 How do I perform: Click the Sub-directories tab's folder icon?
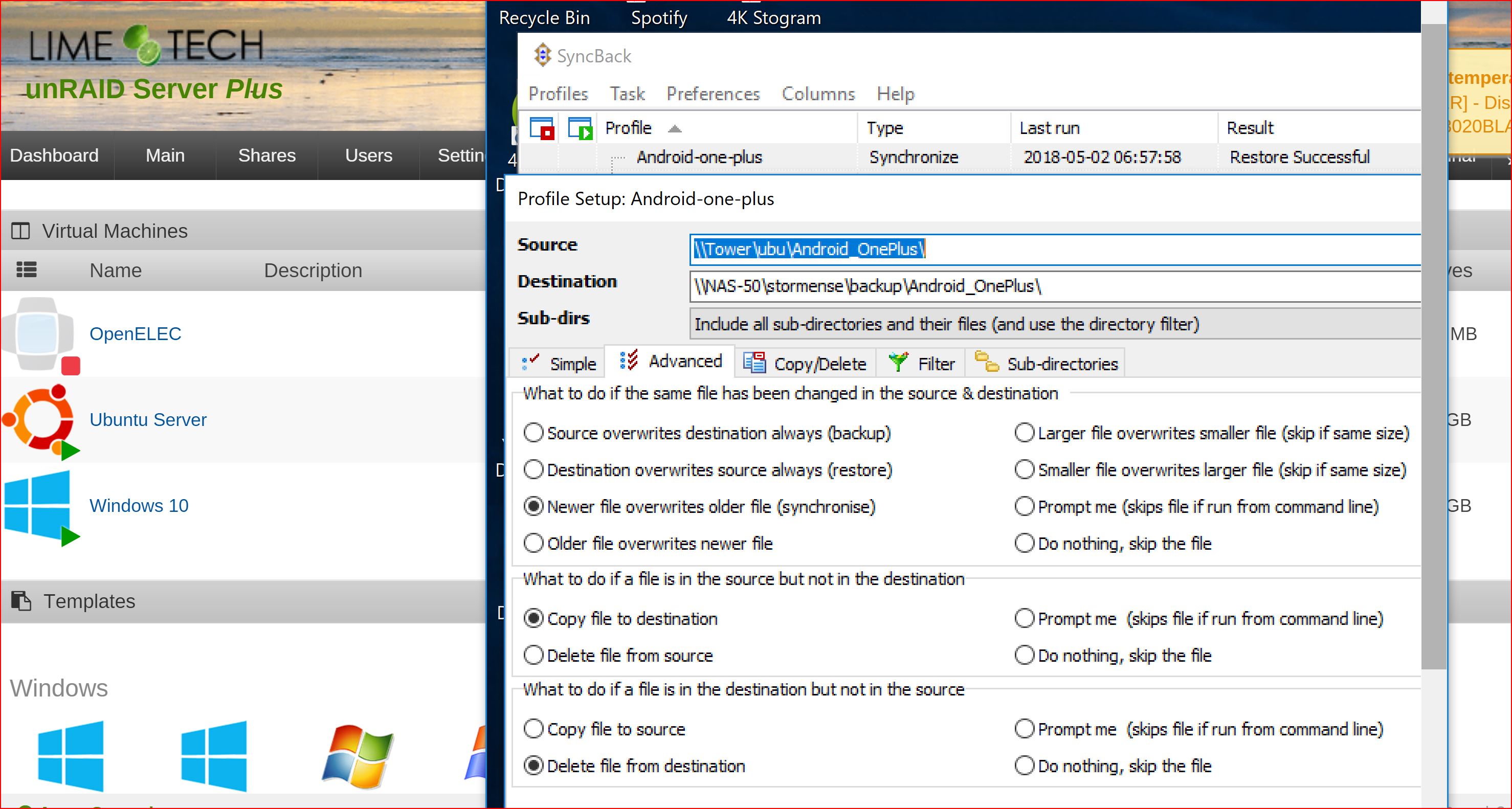tap(987, 362)
